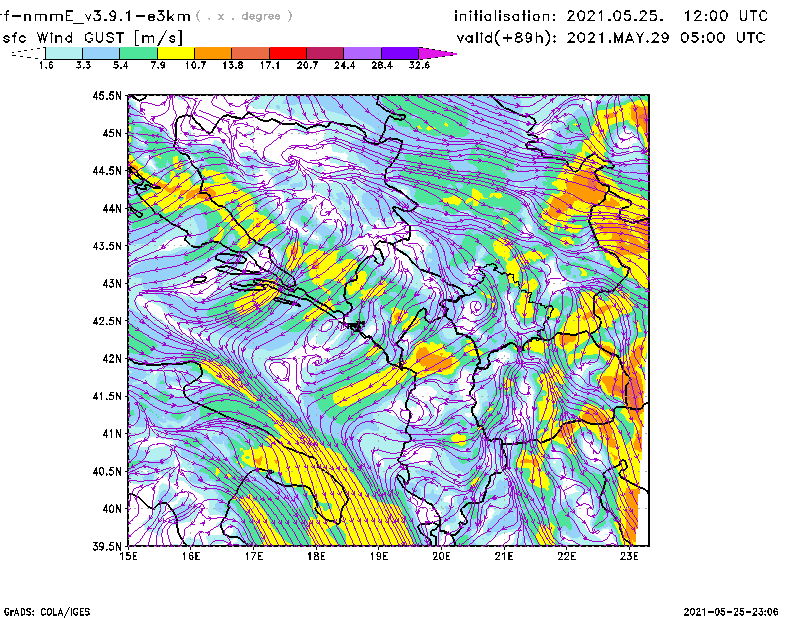Choose the violet 28.4–32.6 legend swatch
This screenshot has height=618, width=800.
click(400, 53)
